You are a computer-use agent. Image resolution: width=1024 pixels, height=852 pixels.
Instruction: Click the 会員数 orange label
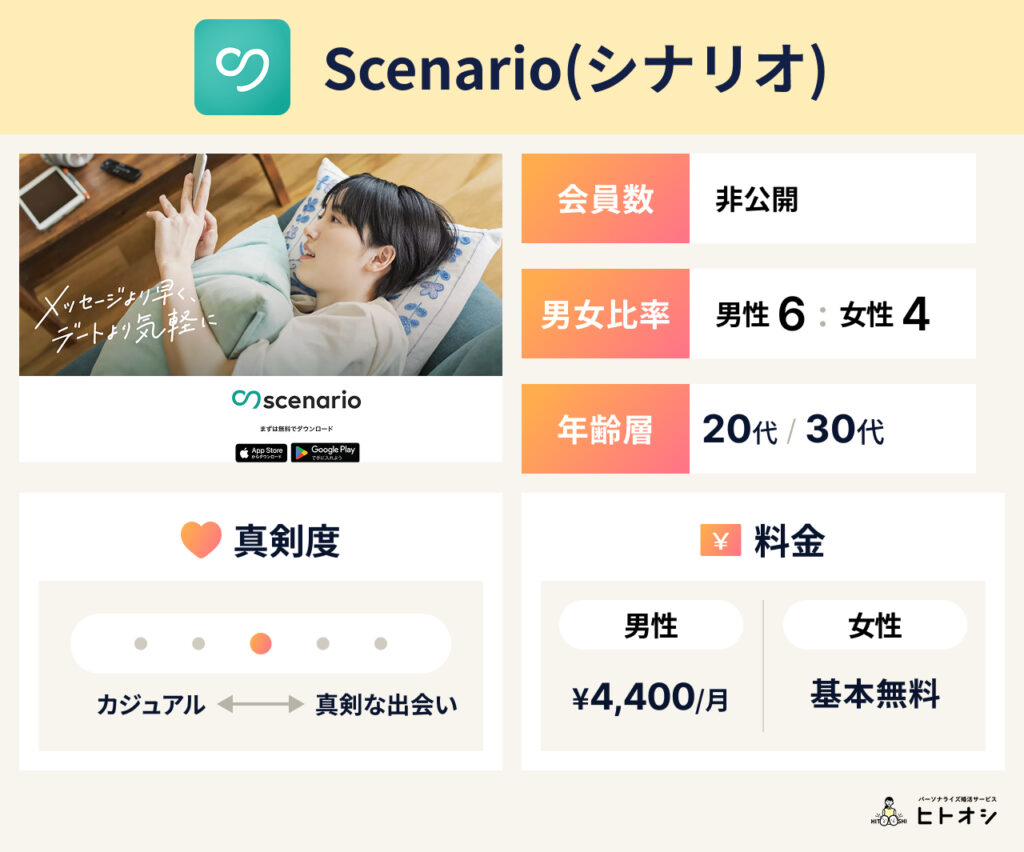pyautogui.click(x=605, y=198)
